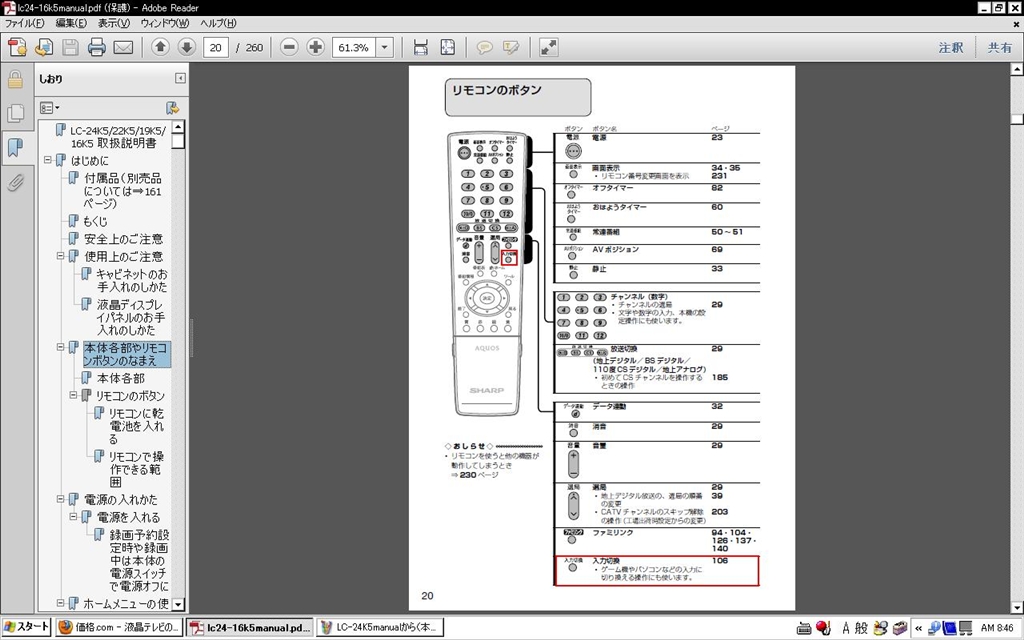Image resolution: width=1024 pixels, height=640 pixels.
Task: Open the キャビネットのお手入れのしかた bookmark
Action: (132, 280)
